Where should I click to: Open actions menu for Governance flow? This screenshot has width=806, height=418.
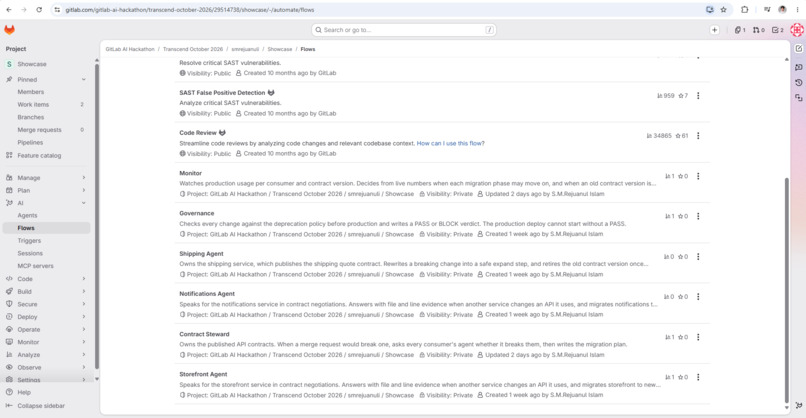(x=698, y=216)
